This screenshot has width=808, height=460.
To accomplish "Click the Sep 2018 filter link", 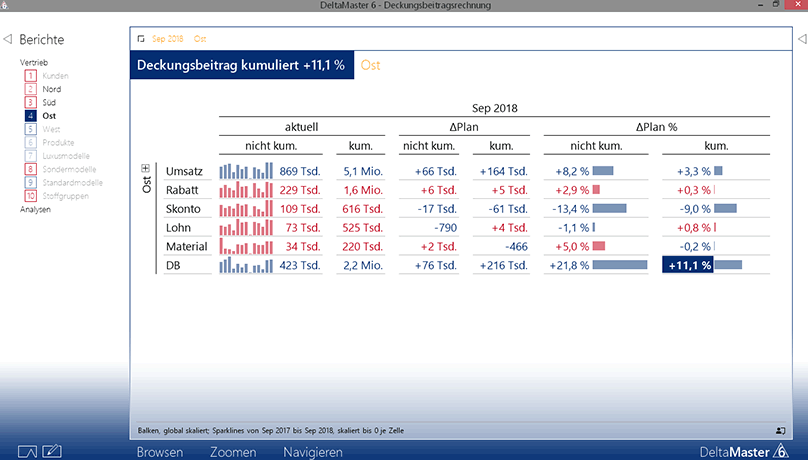I will 166,39.
